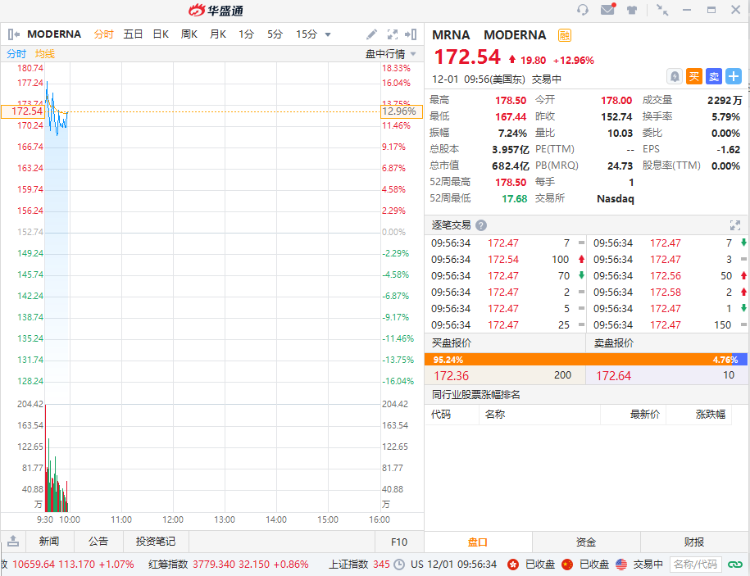Collapse the left panel arrow next to MODERNA
Screen dimensions: 750x576
13,34
